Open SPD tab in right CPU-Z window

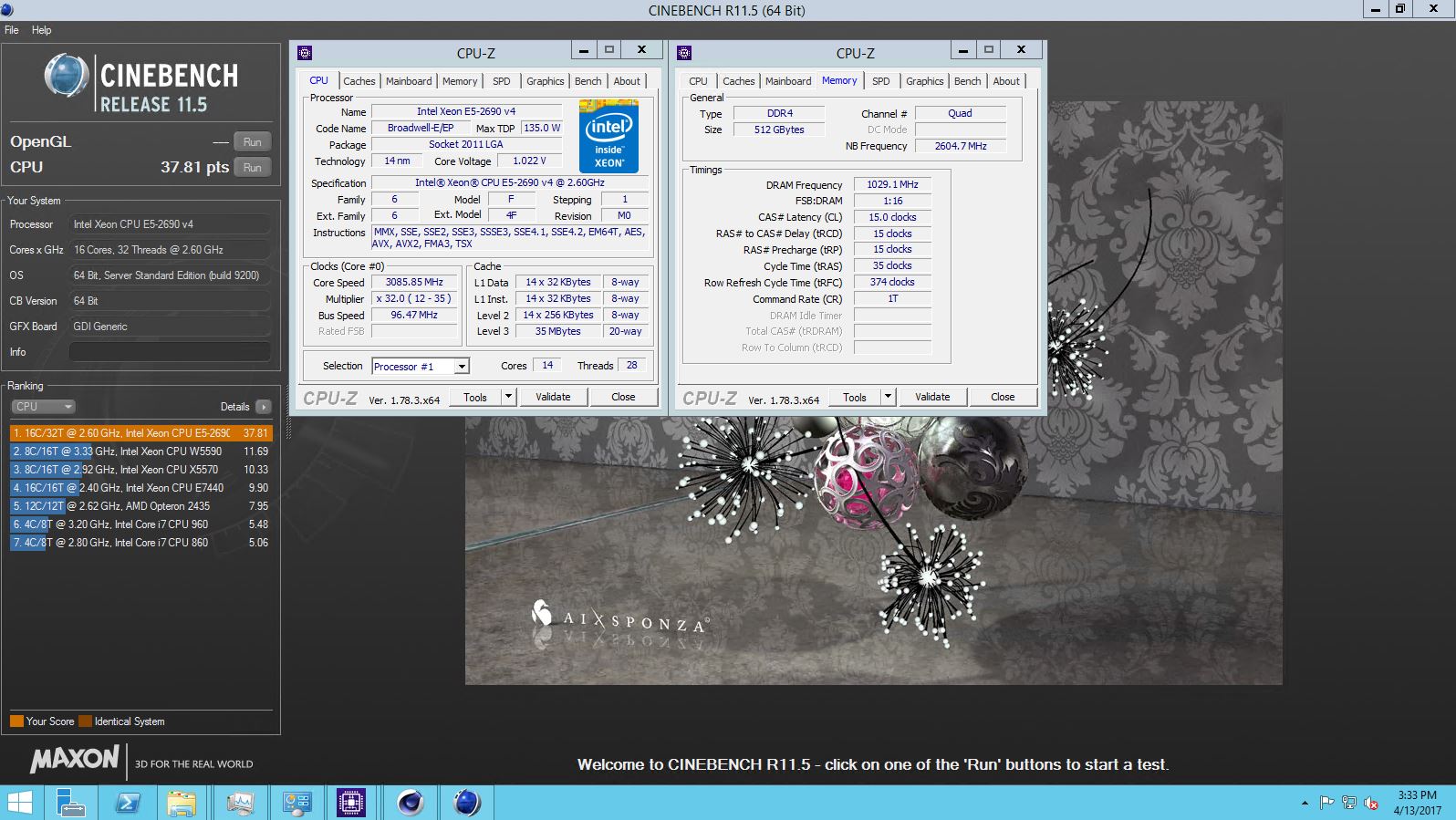pyautogui.click(x=881, y=81)
